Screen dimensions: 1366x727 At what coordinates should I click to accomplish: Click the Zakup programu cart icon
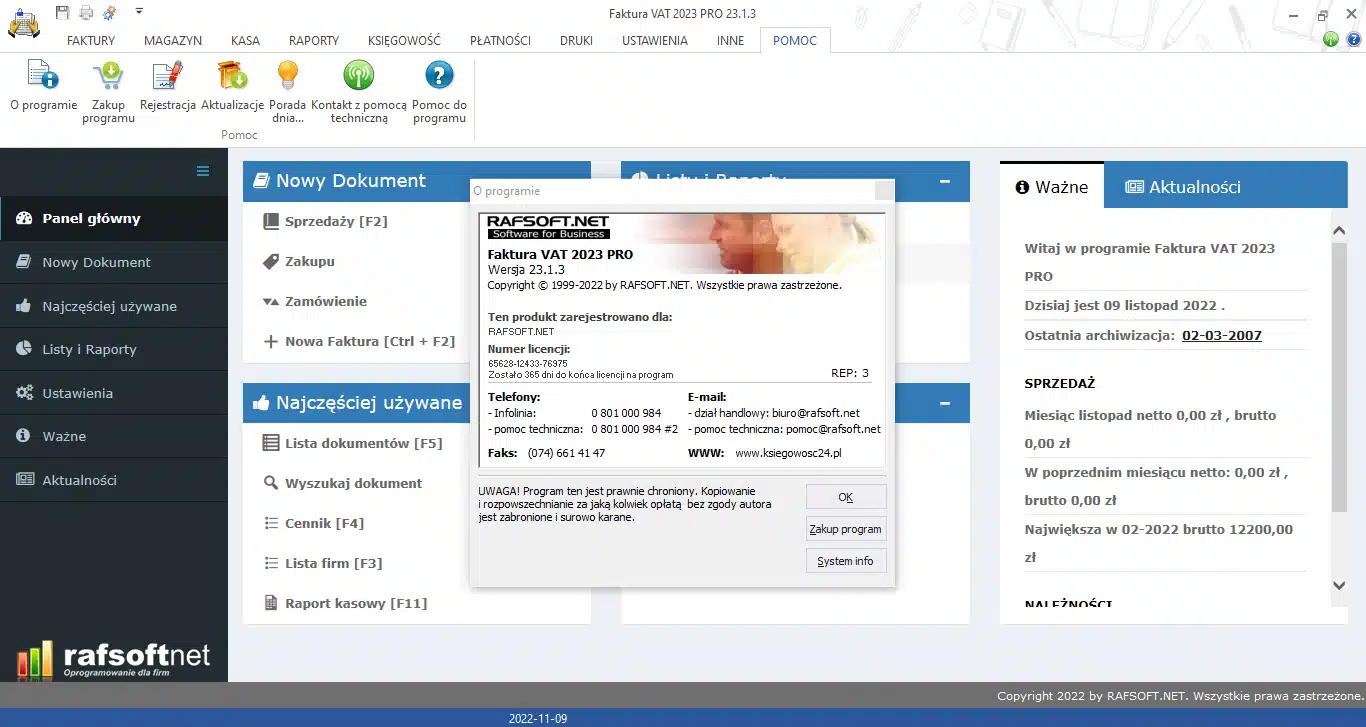click(108, 76)
